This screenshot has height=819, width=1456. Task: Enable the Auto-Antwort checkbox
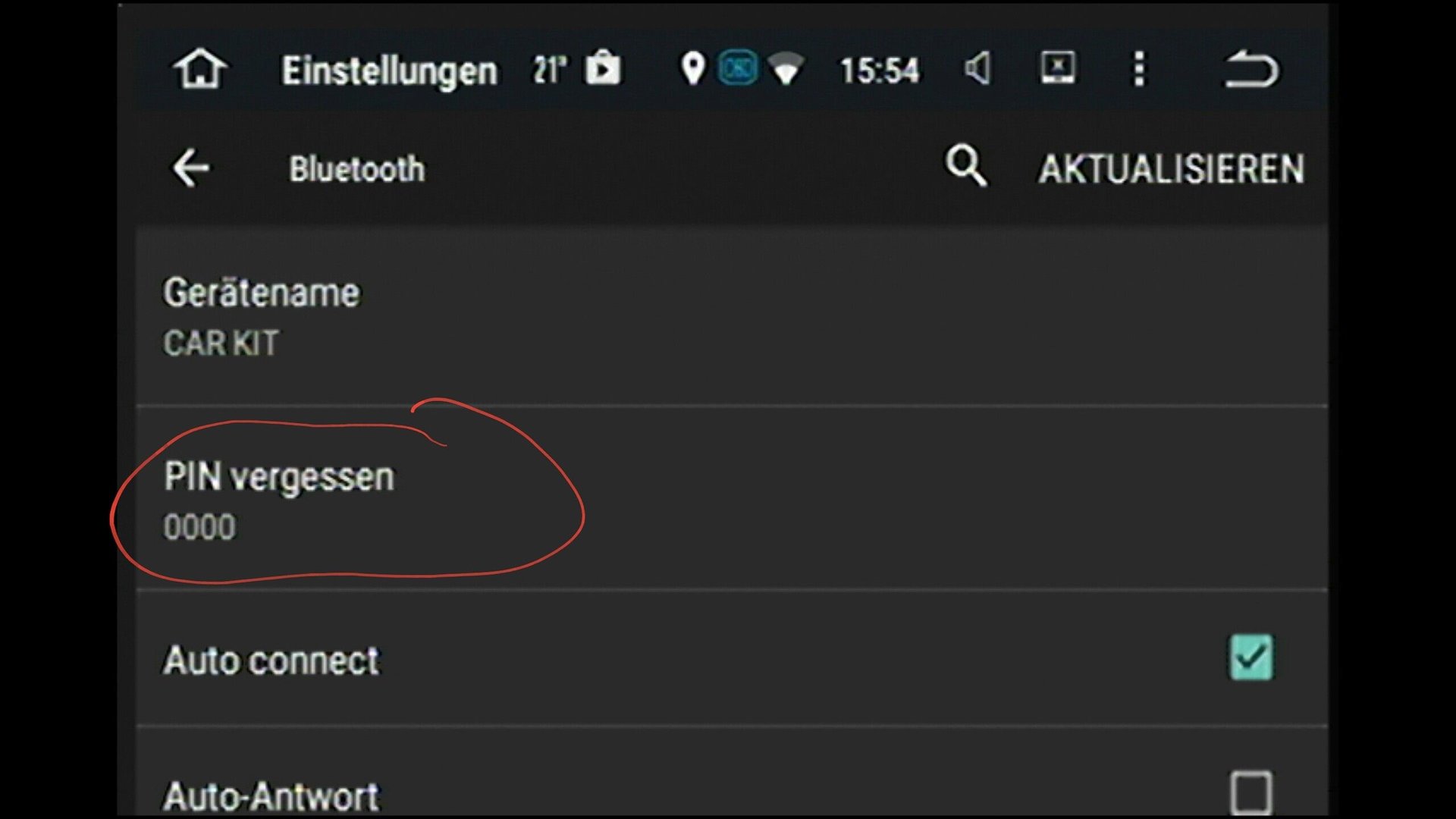tap(1250, 793)
